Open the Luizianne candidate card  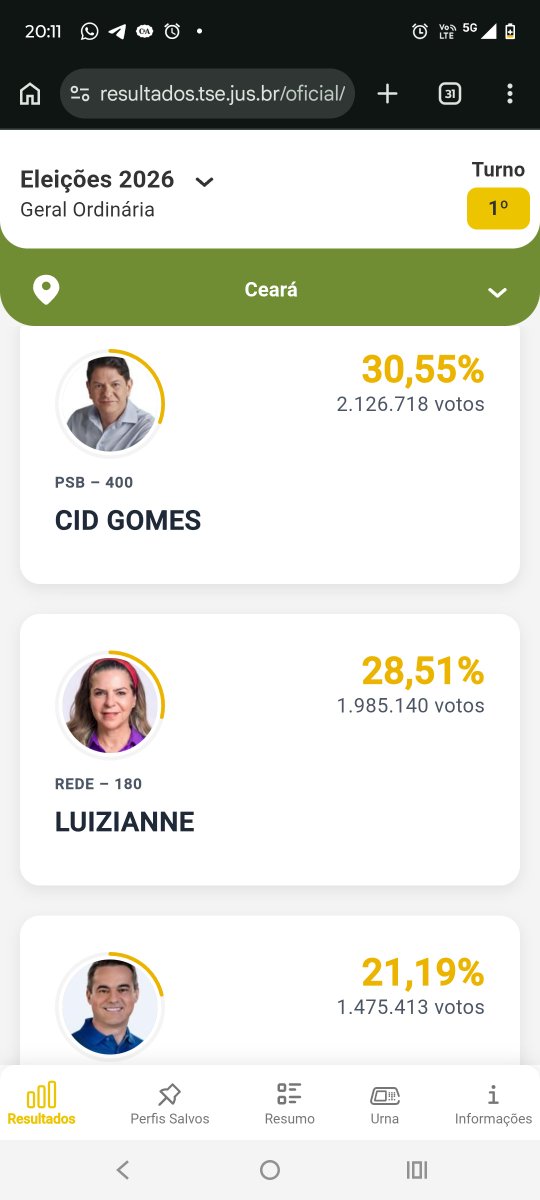[x=270, y=750]
